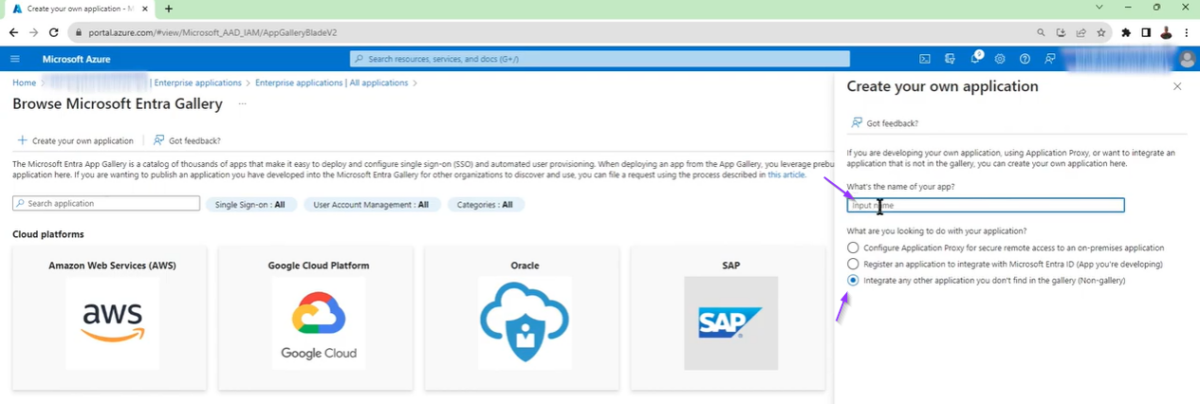Select Register an application to integrate radio option
Screen dimensions: 1200x404
(852, 264)
